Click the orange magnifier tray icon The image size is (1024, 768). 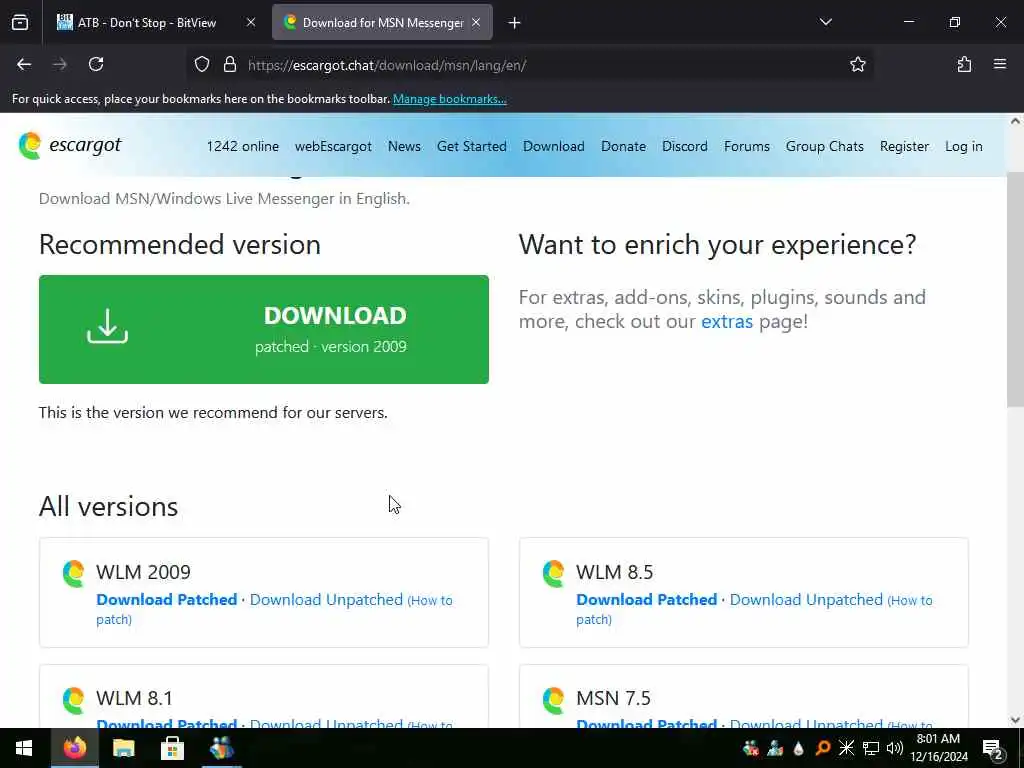822,748
